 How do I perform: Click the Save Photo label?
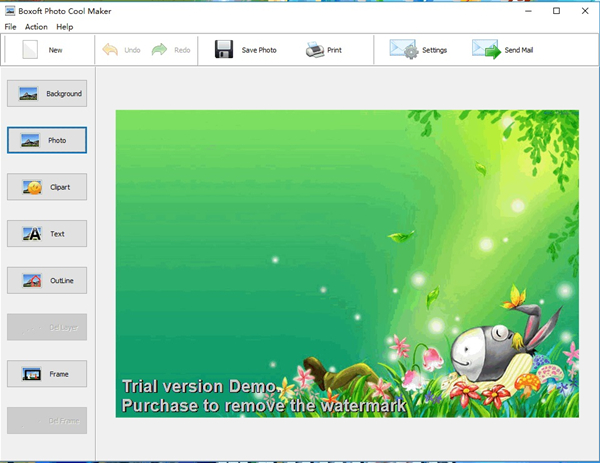[259, 50]
